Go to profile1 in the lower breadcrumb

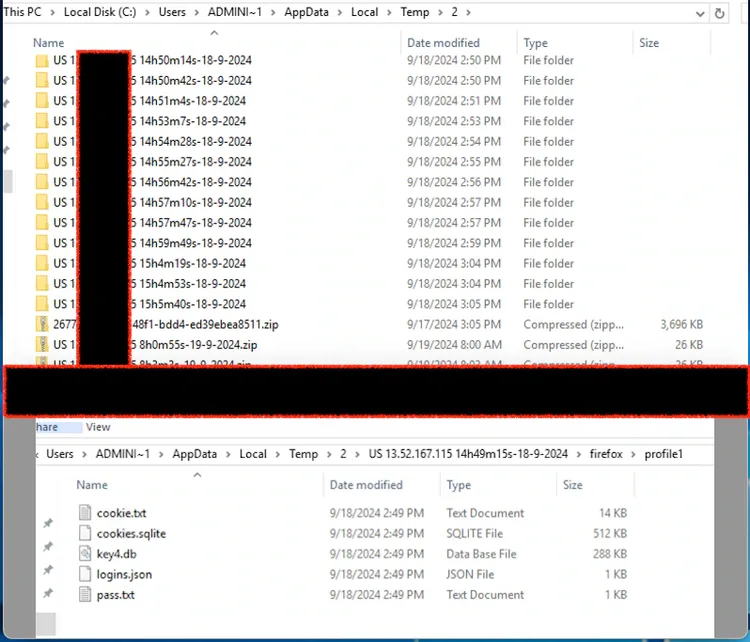663,454
